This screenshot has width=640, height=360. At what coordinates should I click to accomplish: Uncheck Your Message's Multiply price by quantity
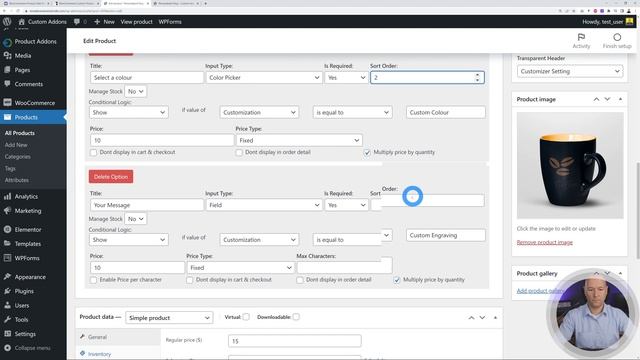pos(397,280)
